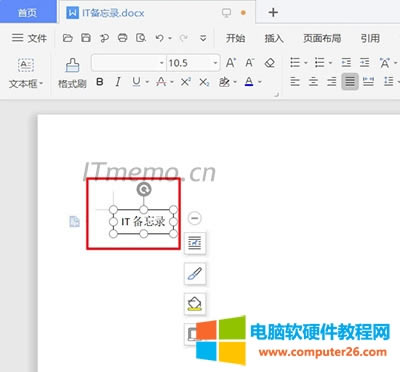This screenshot has height=372, width=400.
Task: Click the 格式刷 format painter
Action: 72,73
